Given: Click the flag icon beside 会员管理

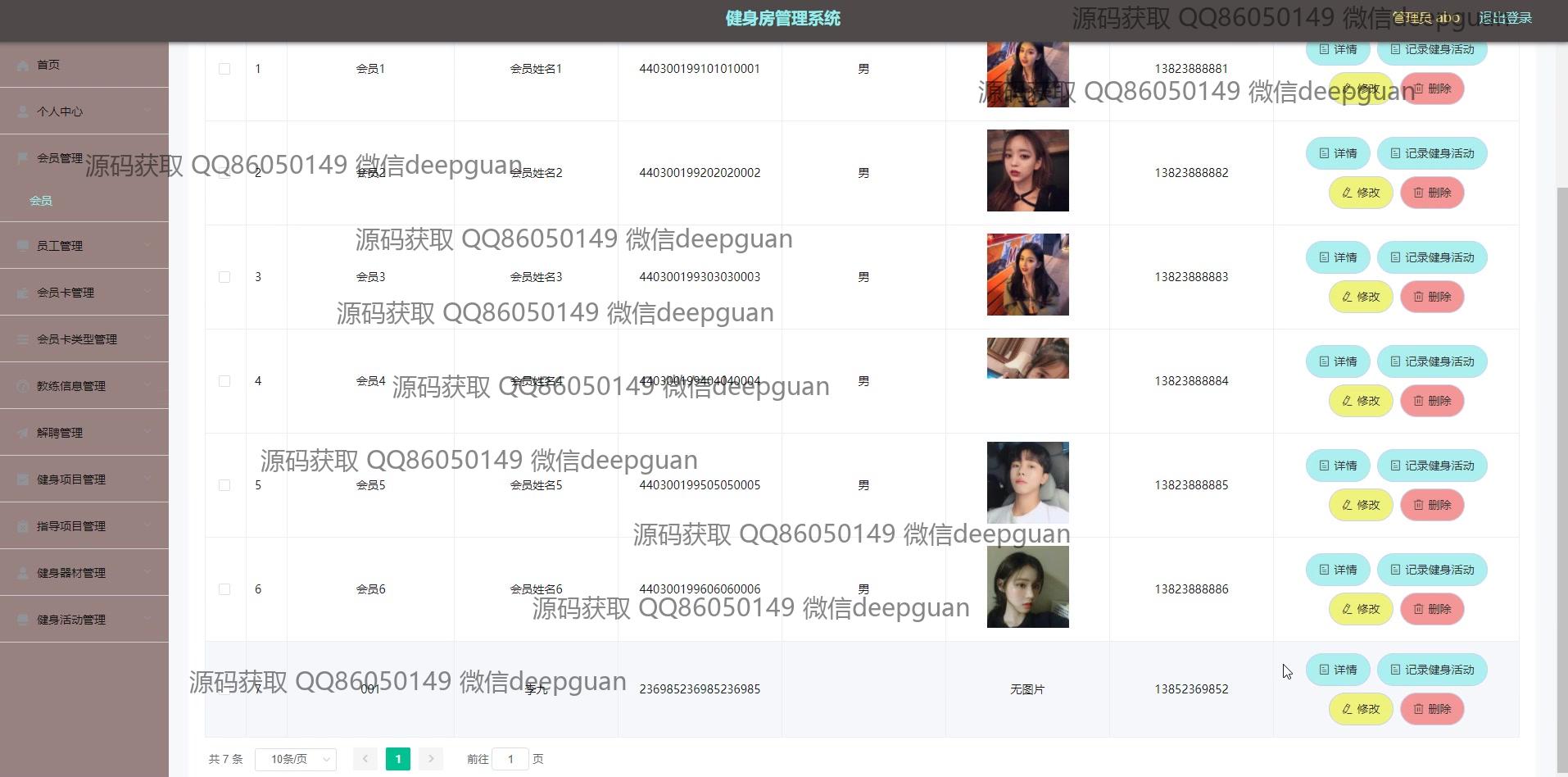Looking at the screenshot, I should [x=23, y=158].
